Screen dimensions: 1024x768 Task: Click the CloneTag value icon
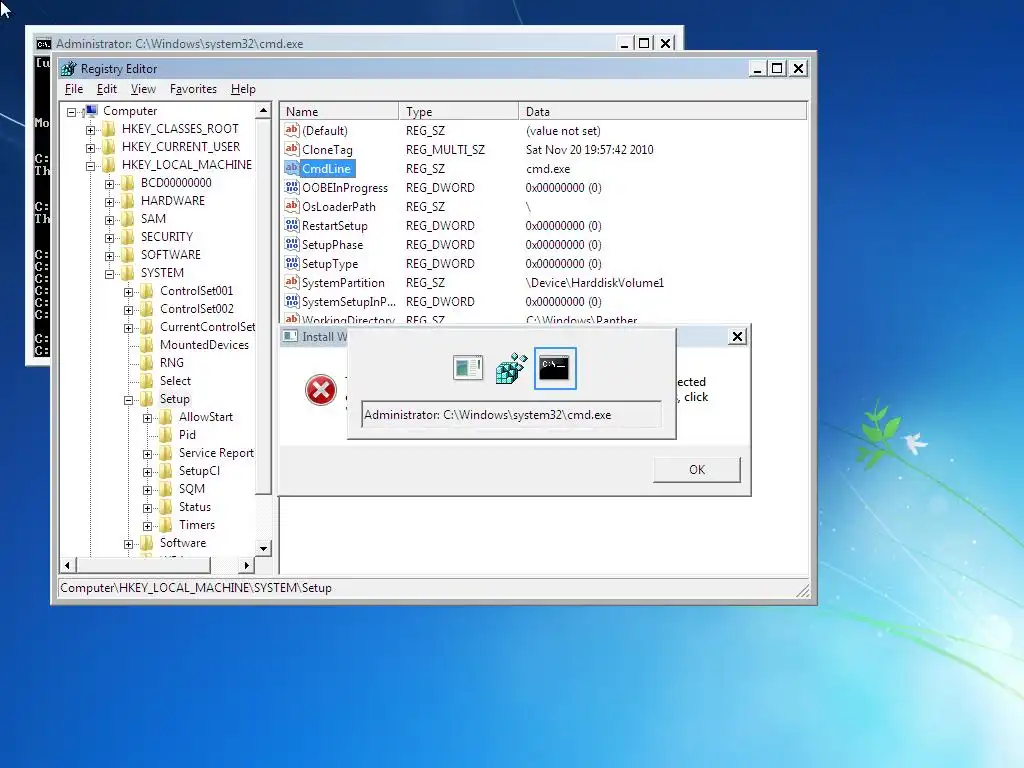[292, 149]
